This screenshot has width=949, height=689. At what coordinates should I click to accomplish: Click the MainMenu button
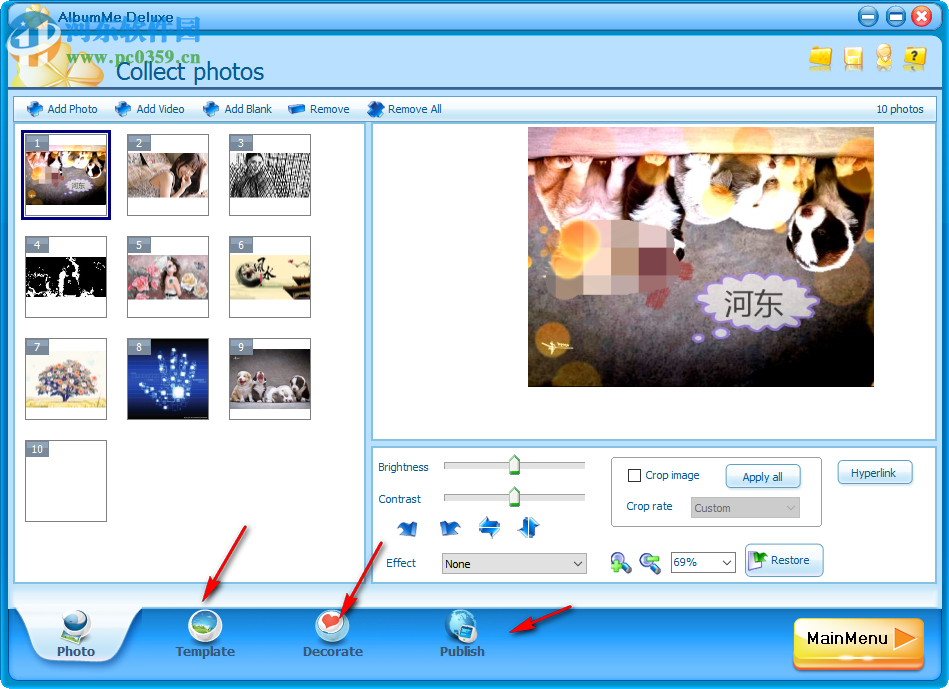(x=858, y=642)
